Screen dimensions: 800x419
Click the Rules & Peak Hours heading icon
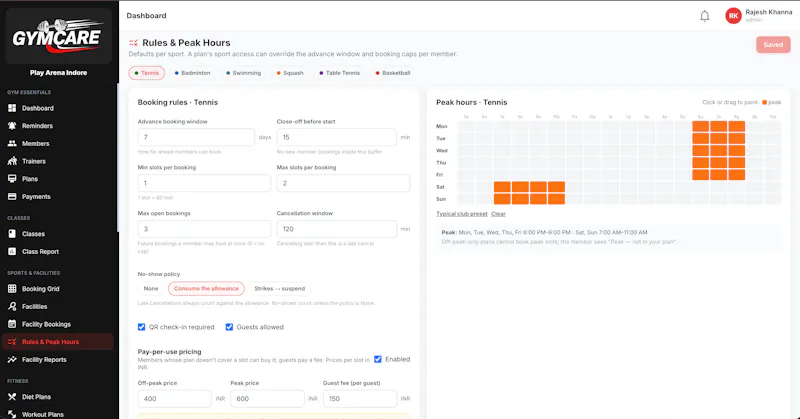[133, 43]
